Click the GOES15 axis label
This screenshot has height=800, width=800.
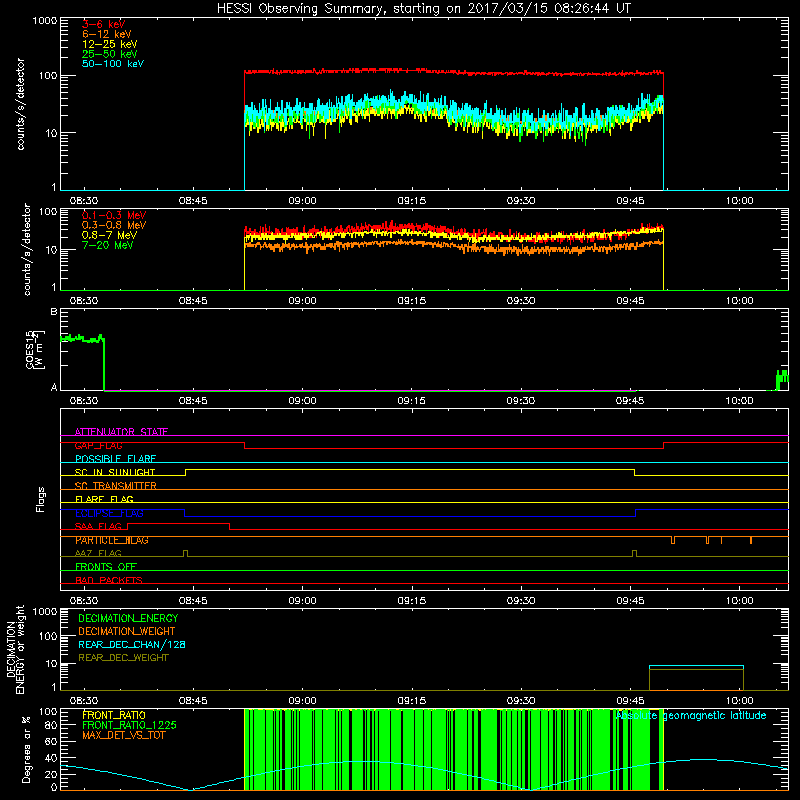click(35, 350)
